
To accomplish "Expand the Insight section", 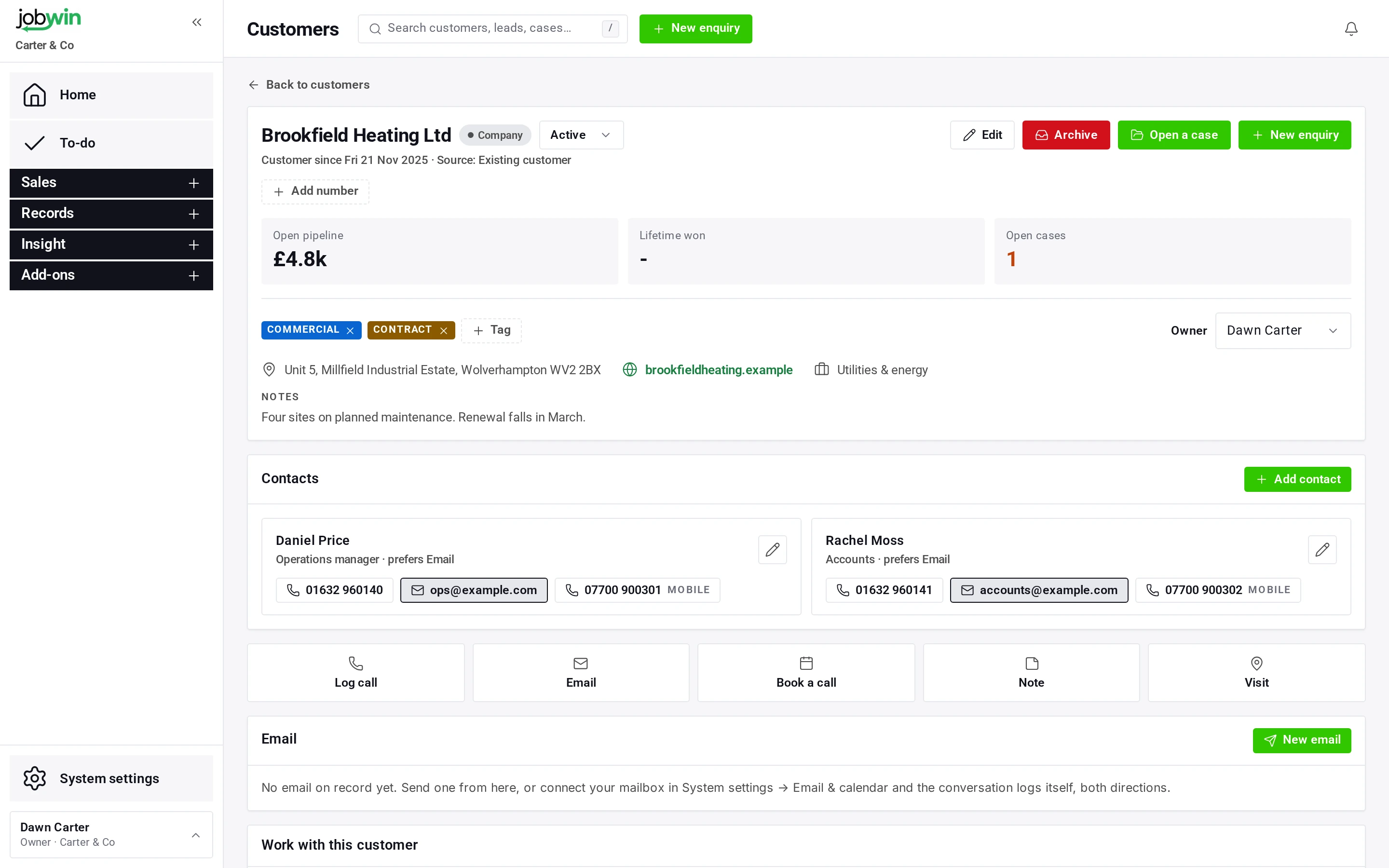I will coord(111,244).
